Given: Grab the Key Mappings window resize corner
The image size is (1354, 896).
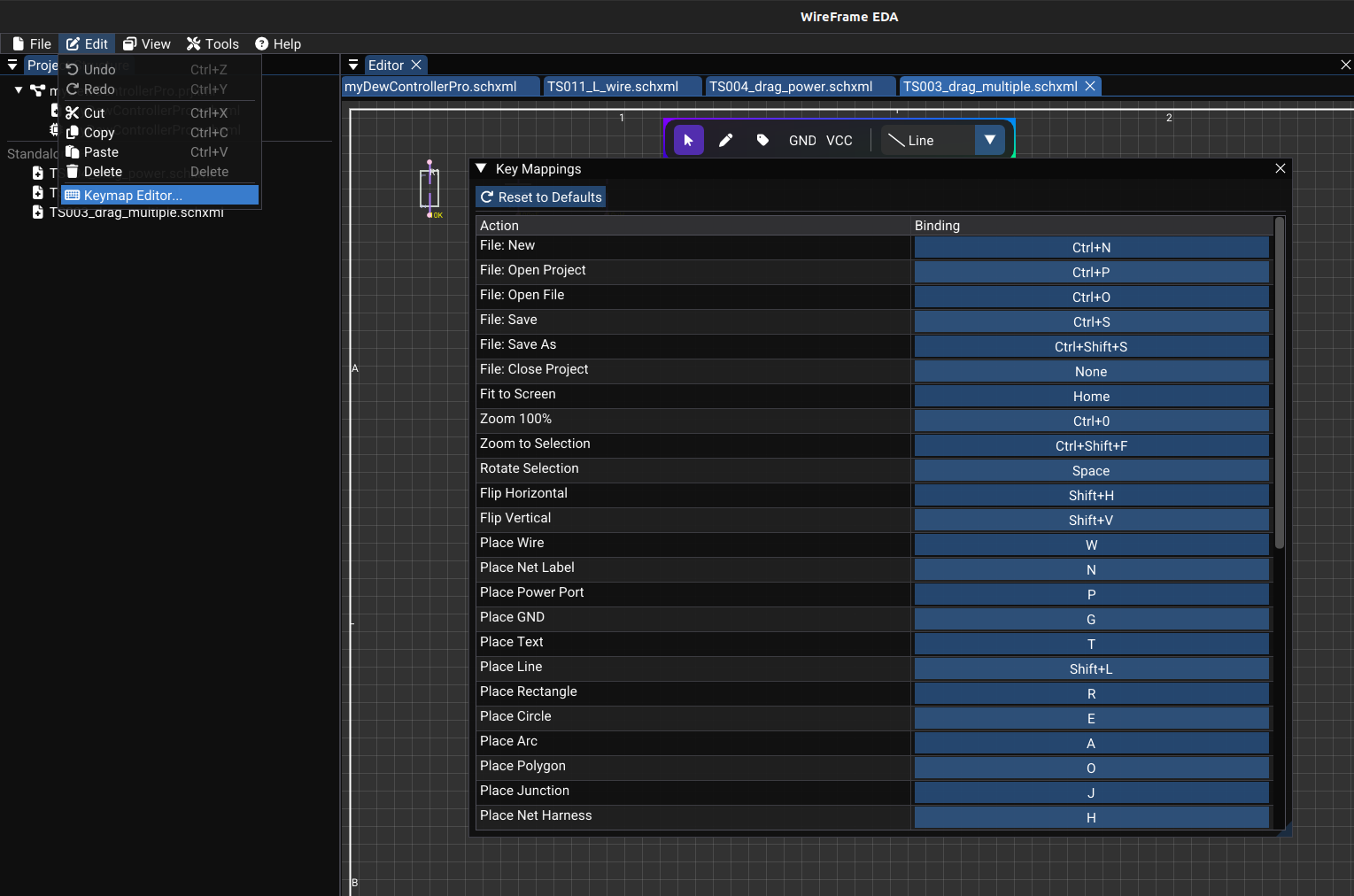Looking at the screenshot, I should point(1286,830).
